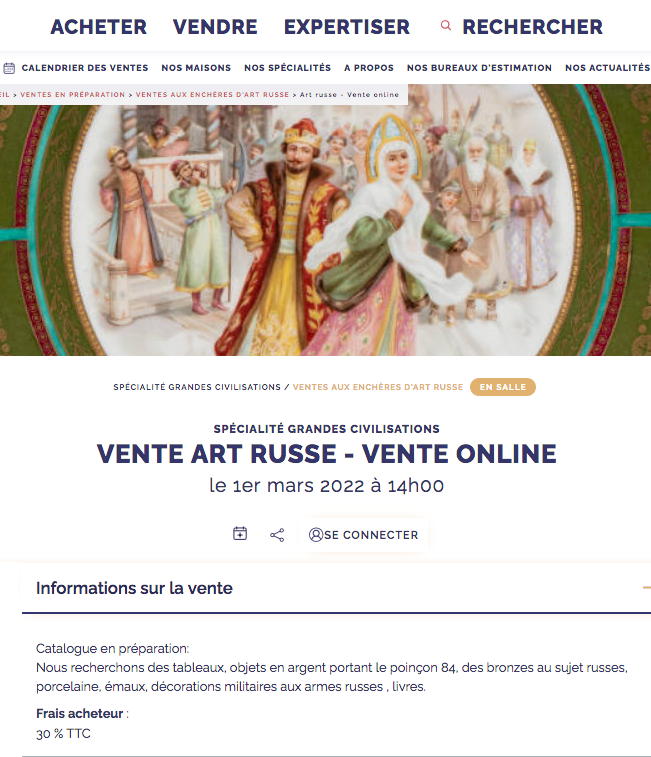Click the user account icon in Se connecter
651x757 pixels.
[315, 535]
